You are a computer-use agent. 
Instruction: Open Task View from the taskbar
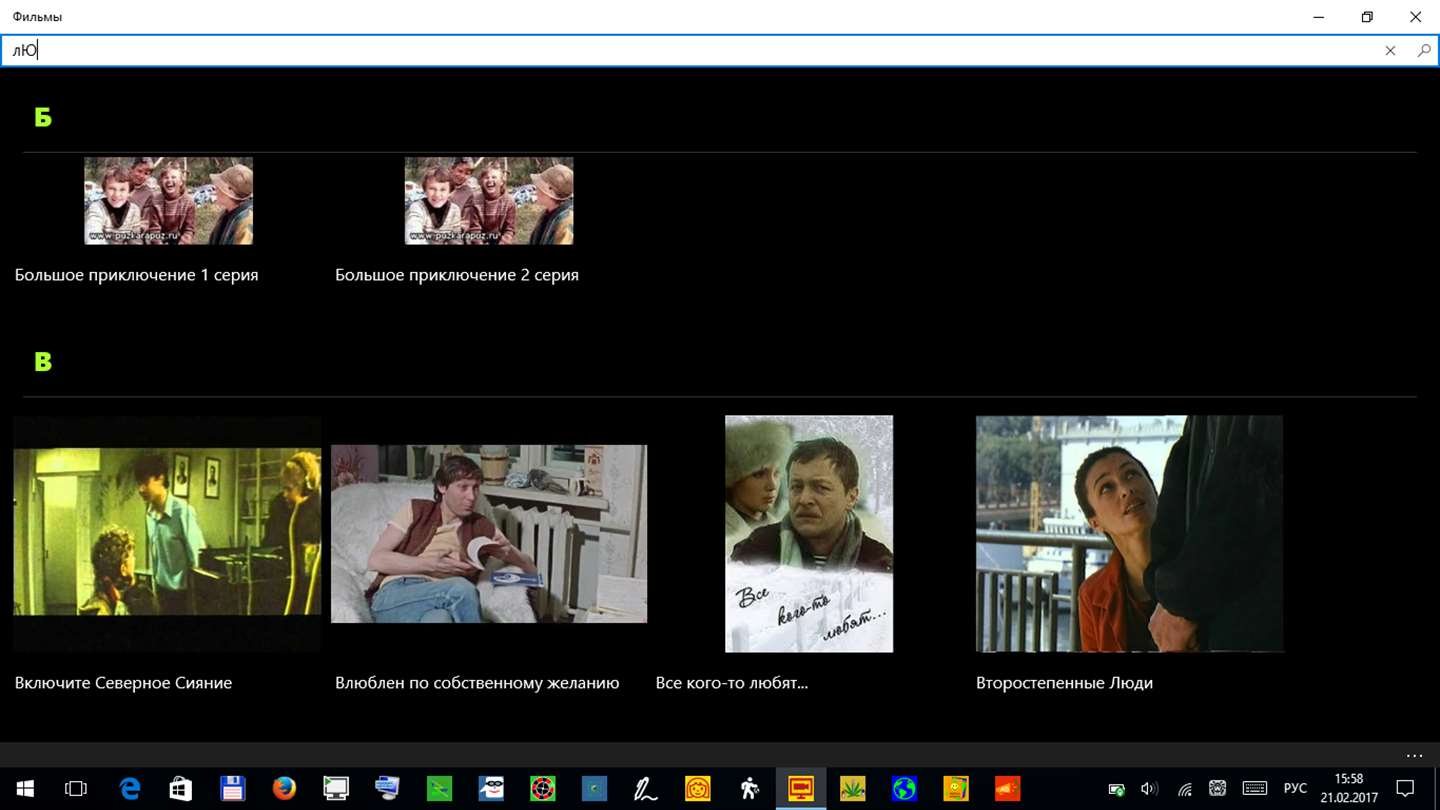pyautogui.click(x=76, y=789)
